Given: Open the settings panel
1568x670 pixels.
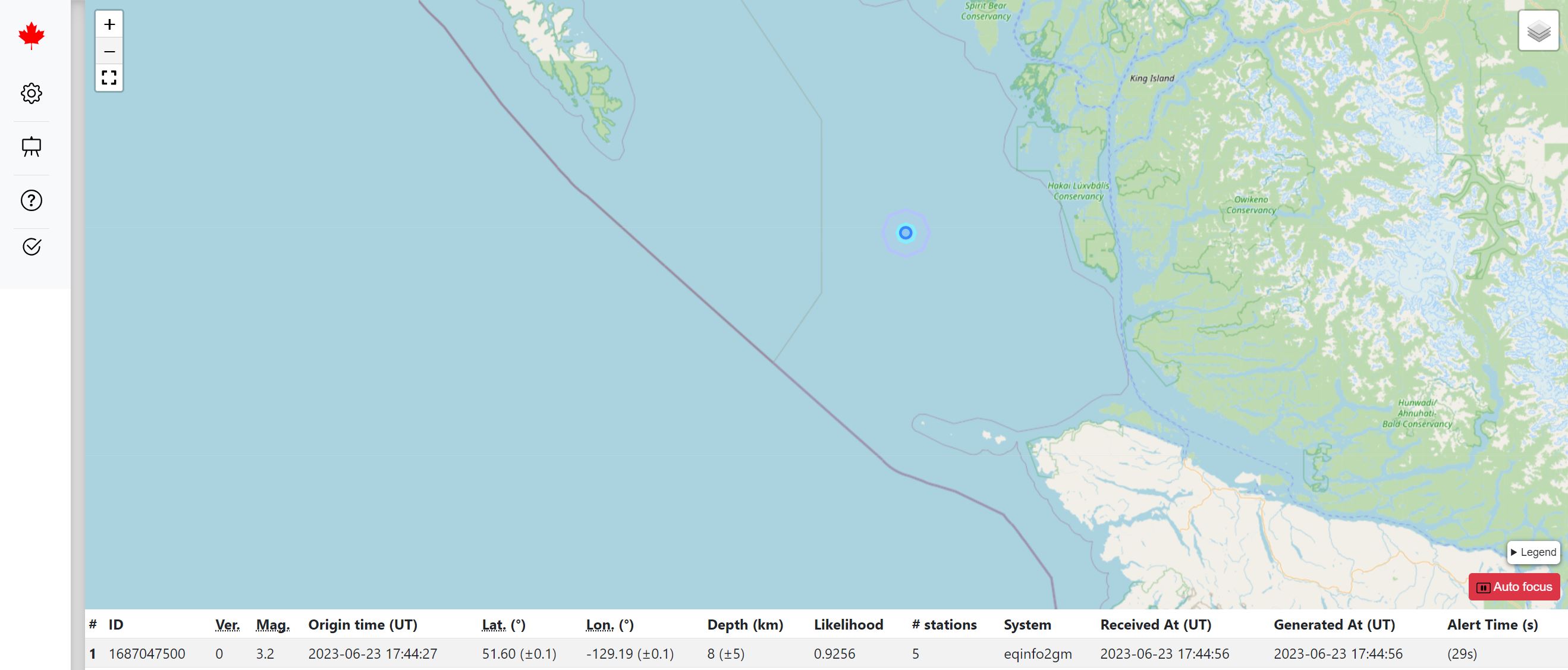Looking at the screenshot, I should coord(30,93).
